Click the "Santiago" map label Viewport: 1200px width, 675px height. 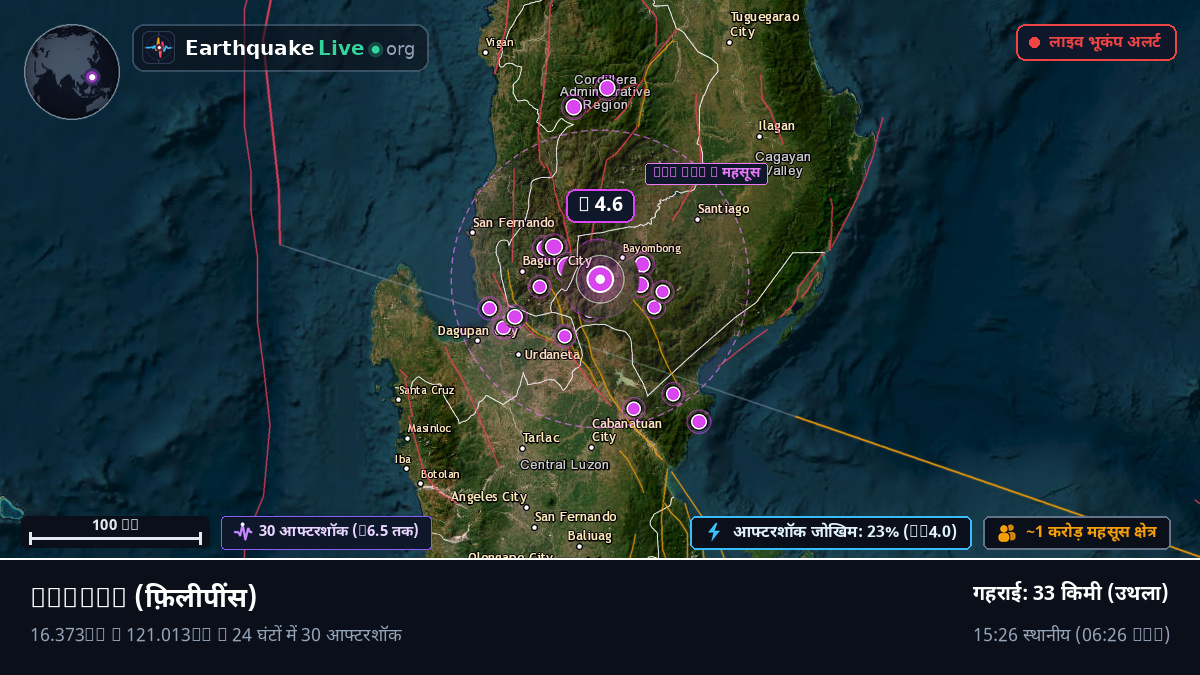(723, 209)
